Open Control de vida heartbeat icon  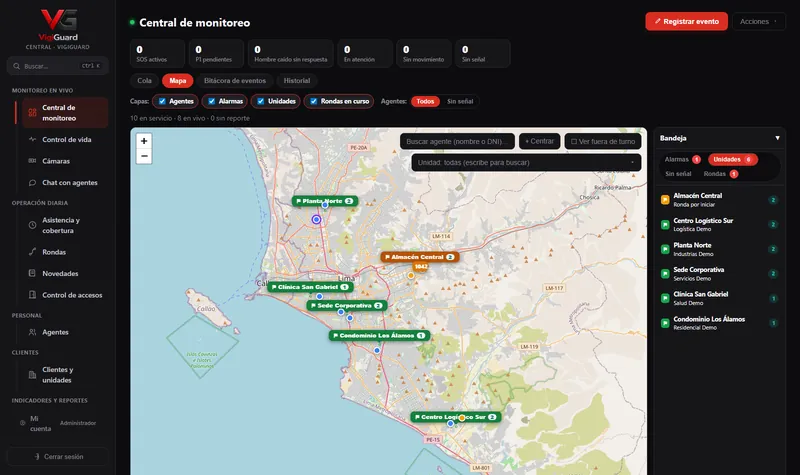click(x=32, y=139)
